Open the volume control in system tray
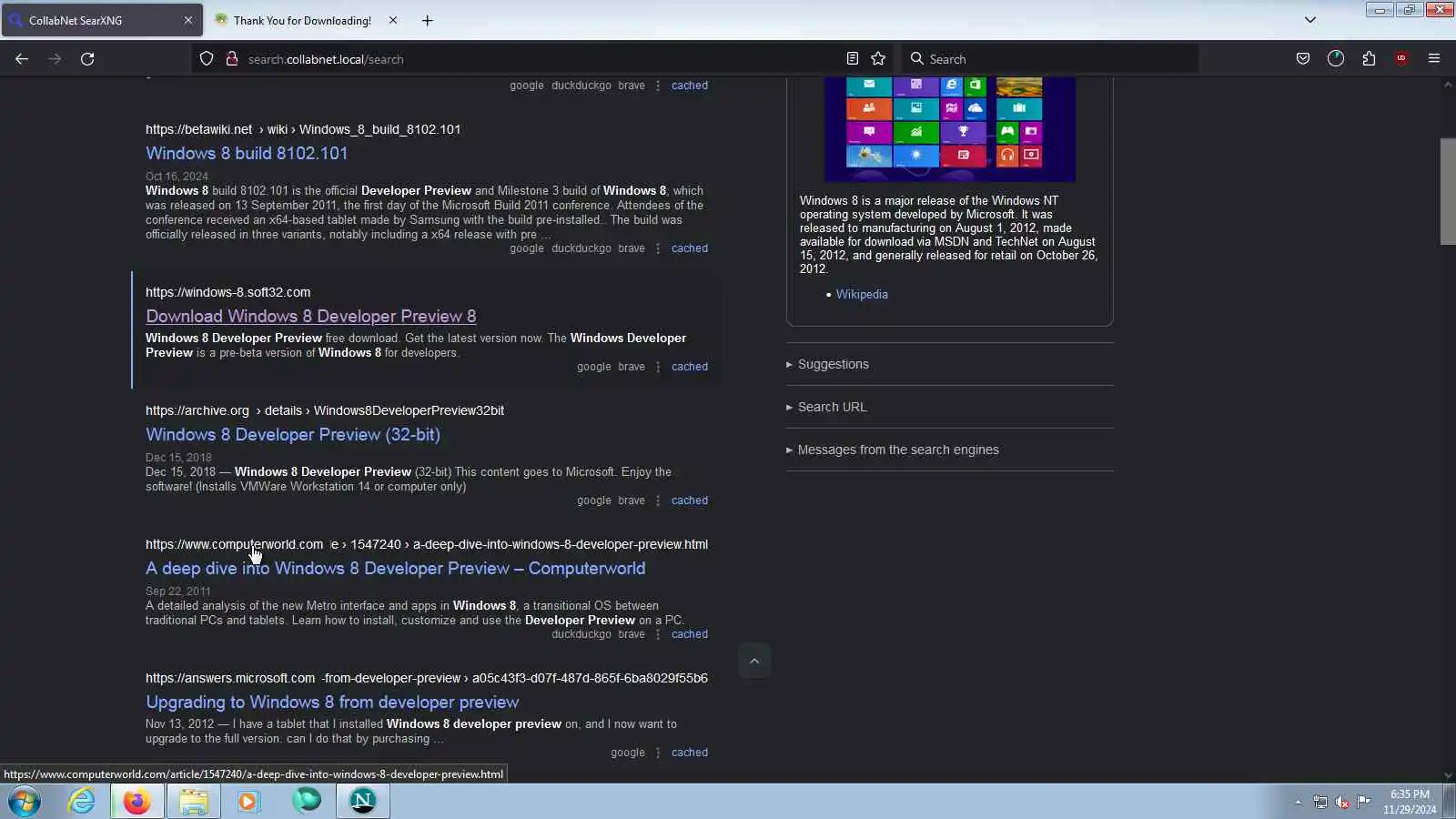Image resolution: width=1456 pixels, height=819 pixels. pyautogui.click(x=1342, y=802)
